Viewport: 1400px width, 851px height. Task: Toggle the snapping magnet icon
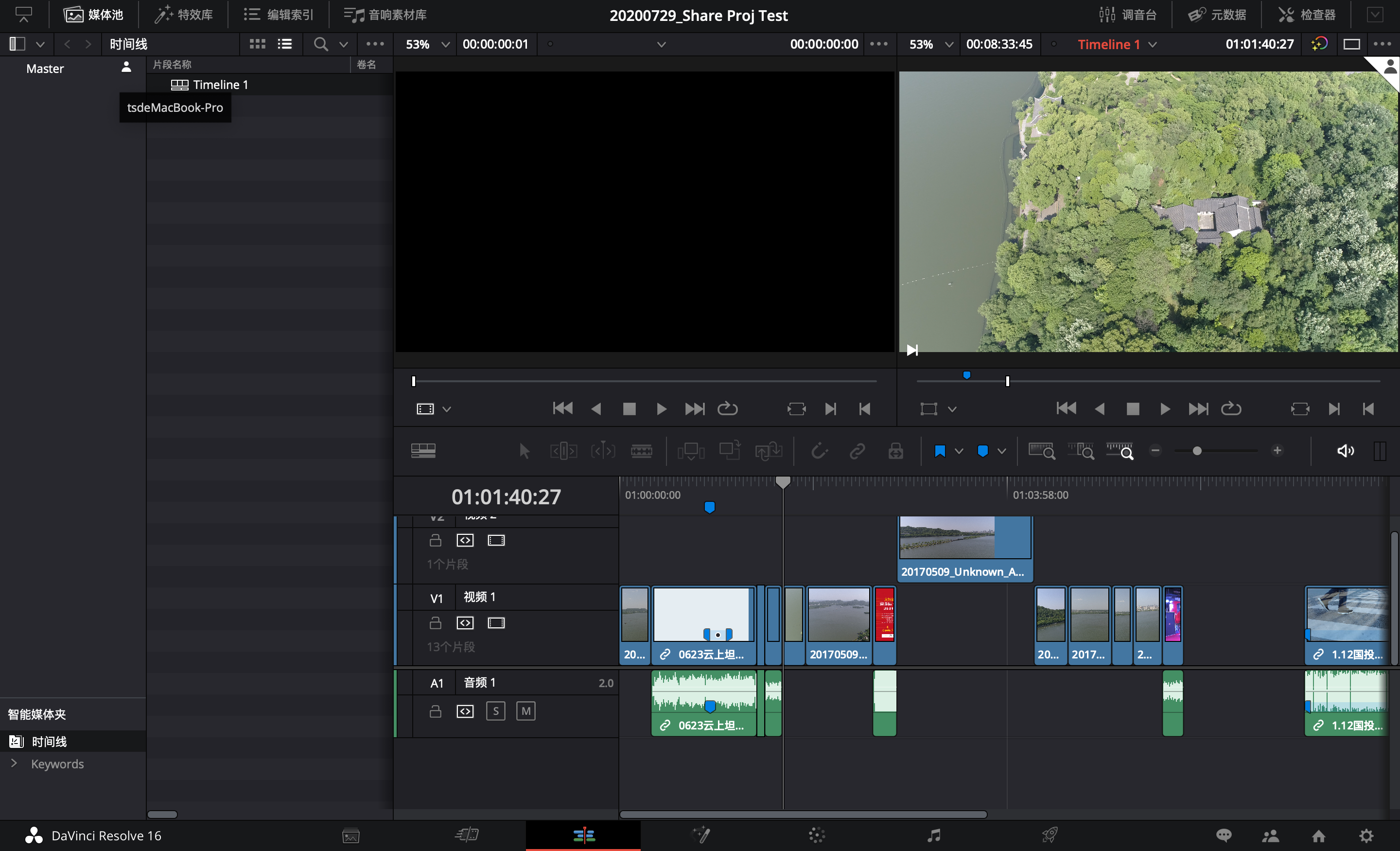point(819,451)
